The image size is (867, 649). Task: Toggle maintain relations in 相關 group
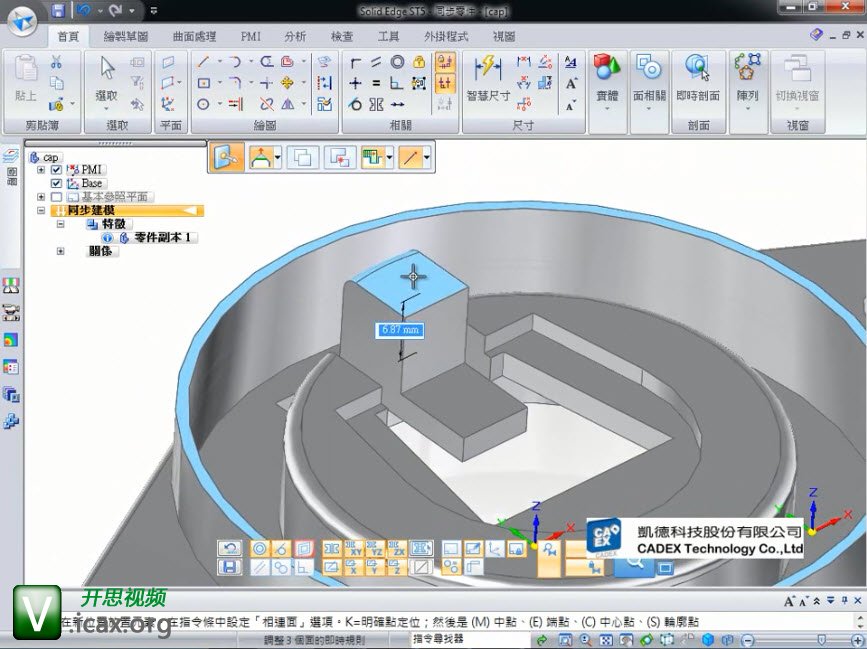tap(445, 62)
